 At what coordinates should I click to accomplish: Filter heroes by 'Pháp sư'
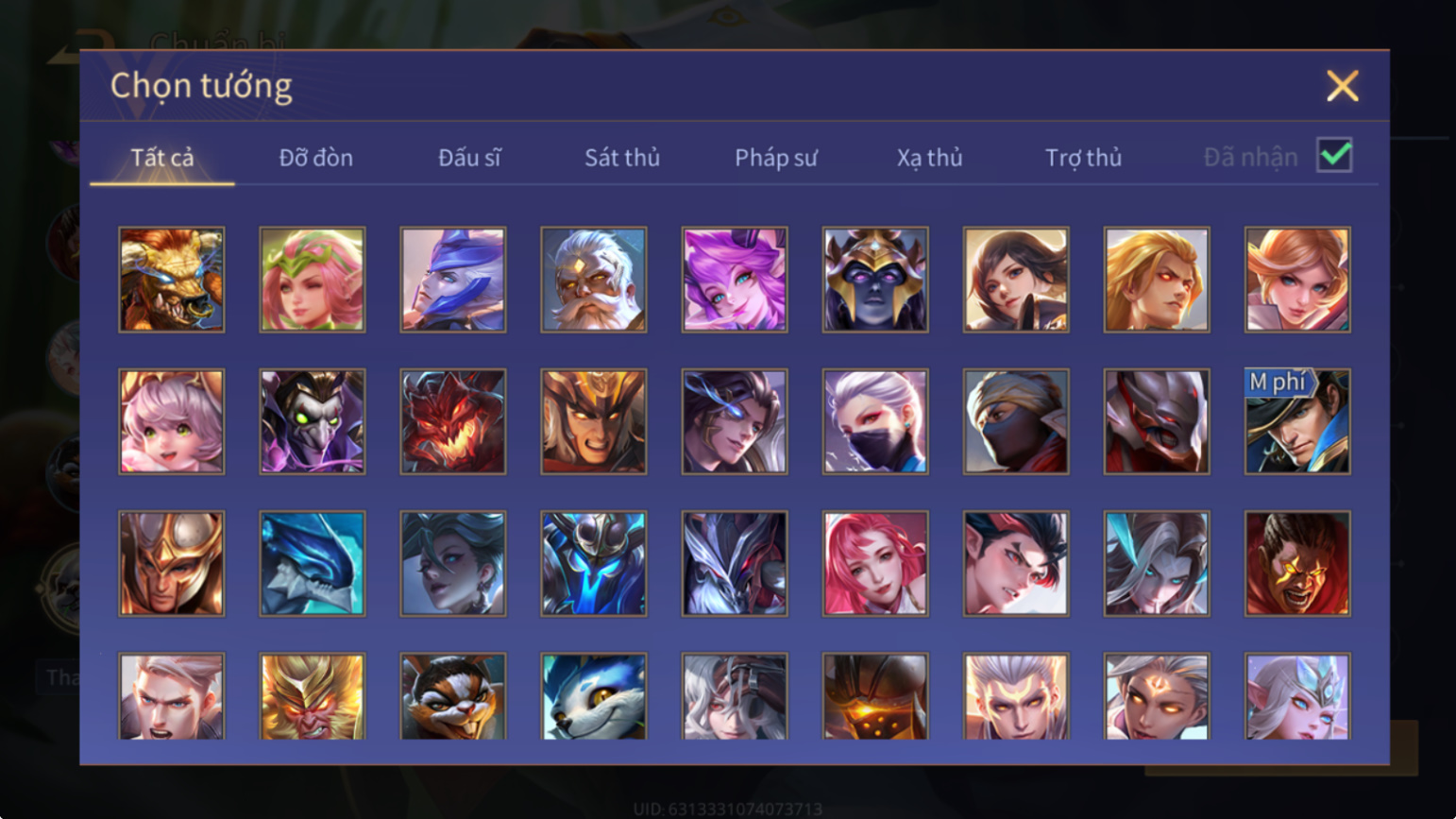(776, 158)
